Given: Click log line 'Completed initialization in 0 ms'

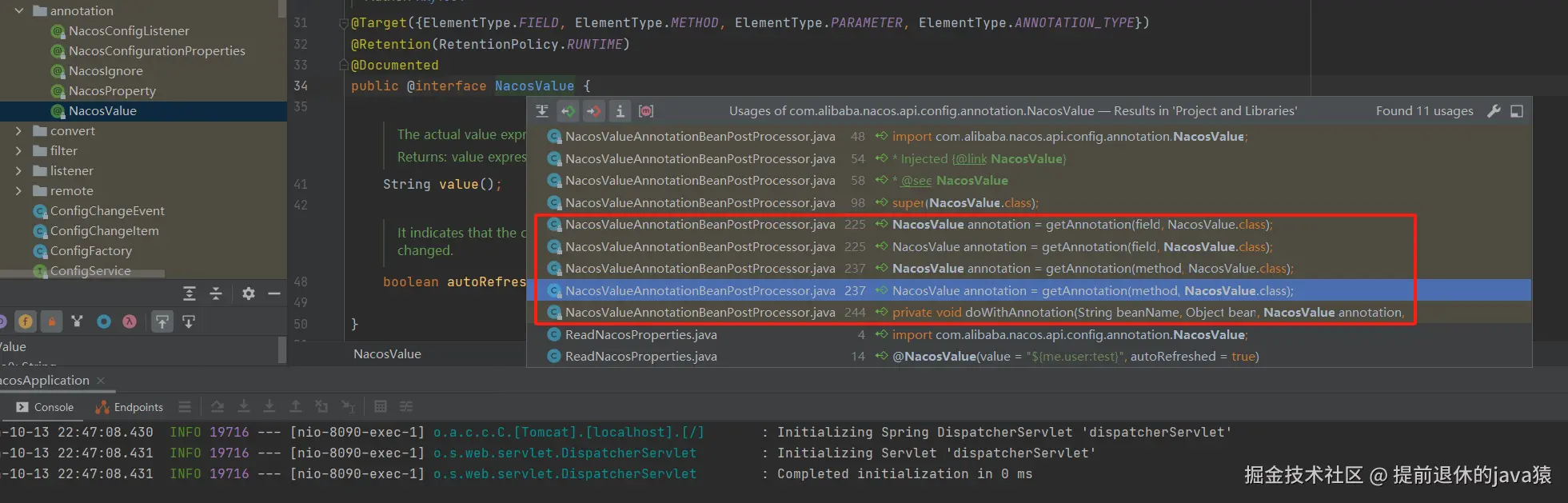Looking at the screenshot, I should click(x=904, y=474).
